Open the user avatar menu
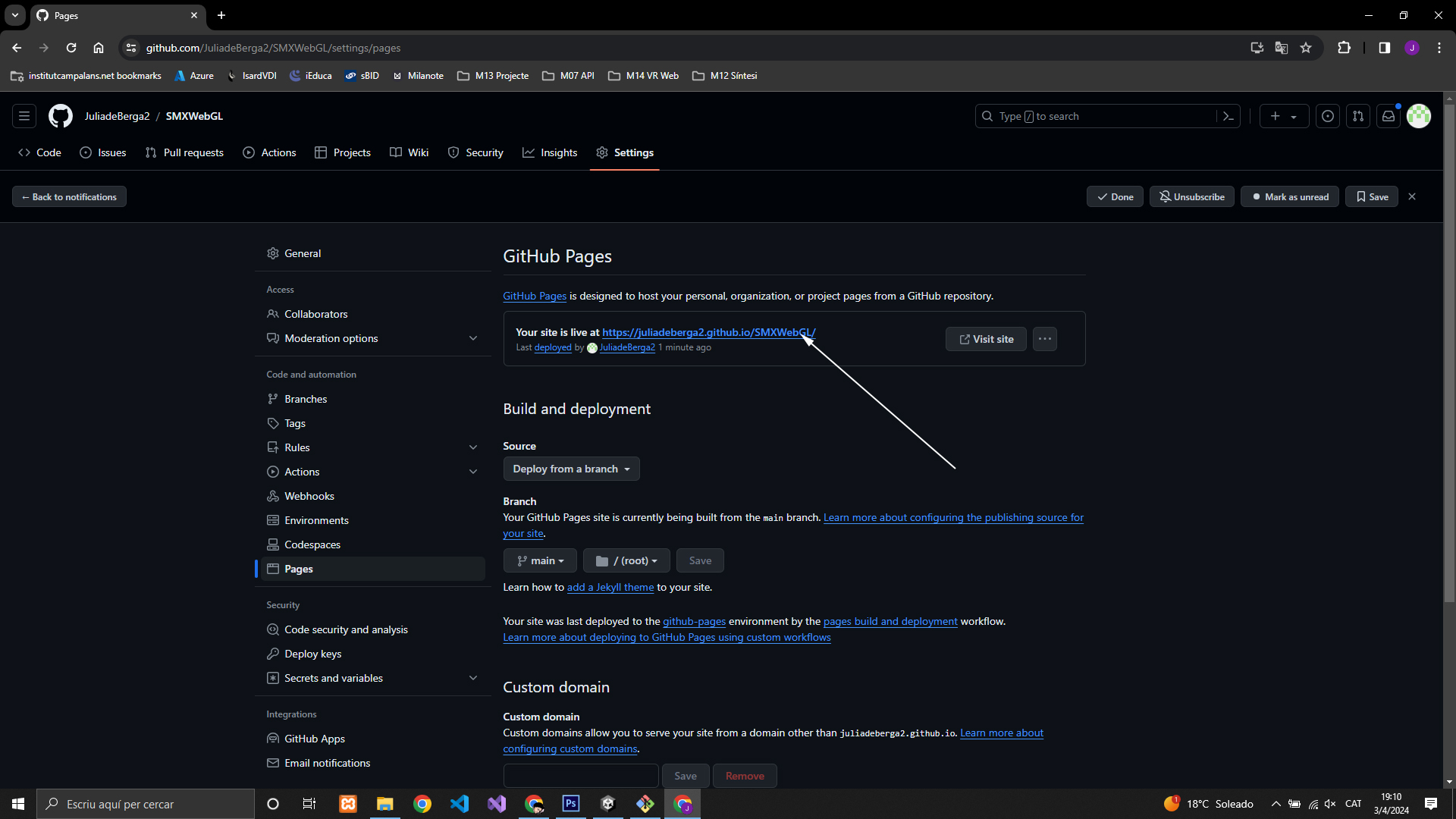This screenshot has height=819, width=1456. point(1419,116)
